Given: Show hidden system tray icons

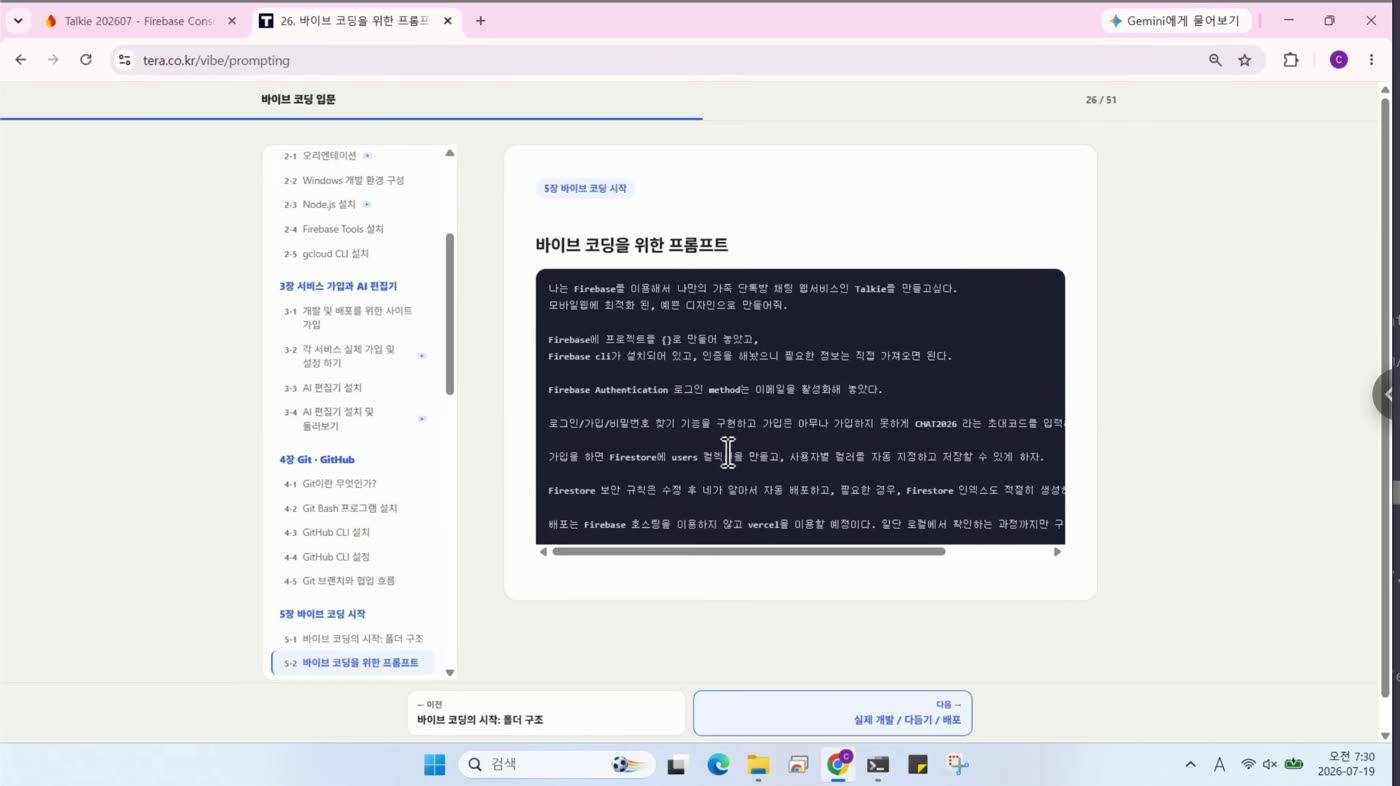Looking at the screenshot, I should [x=1190, y=765].
